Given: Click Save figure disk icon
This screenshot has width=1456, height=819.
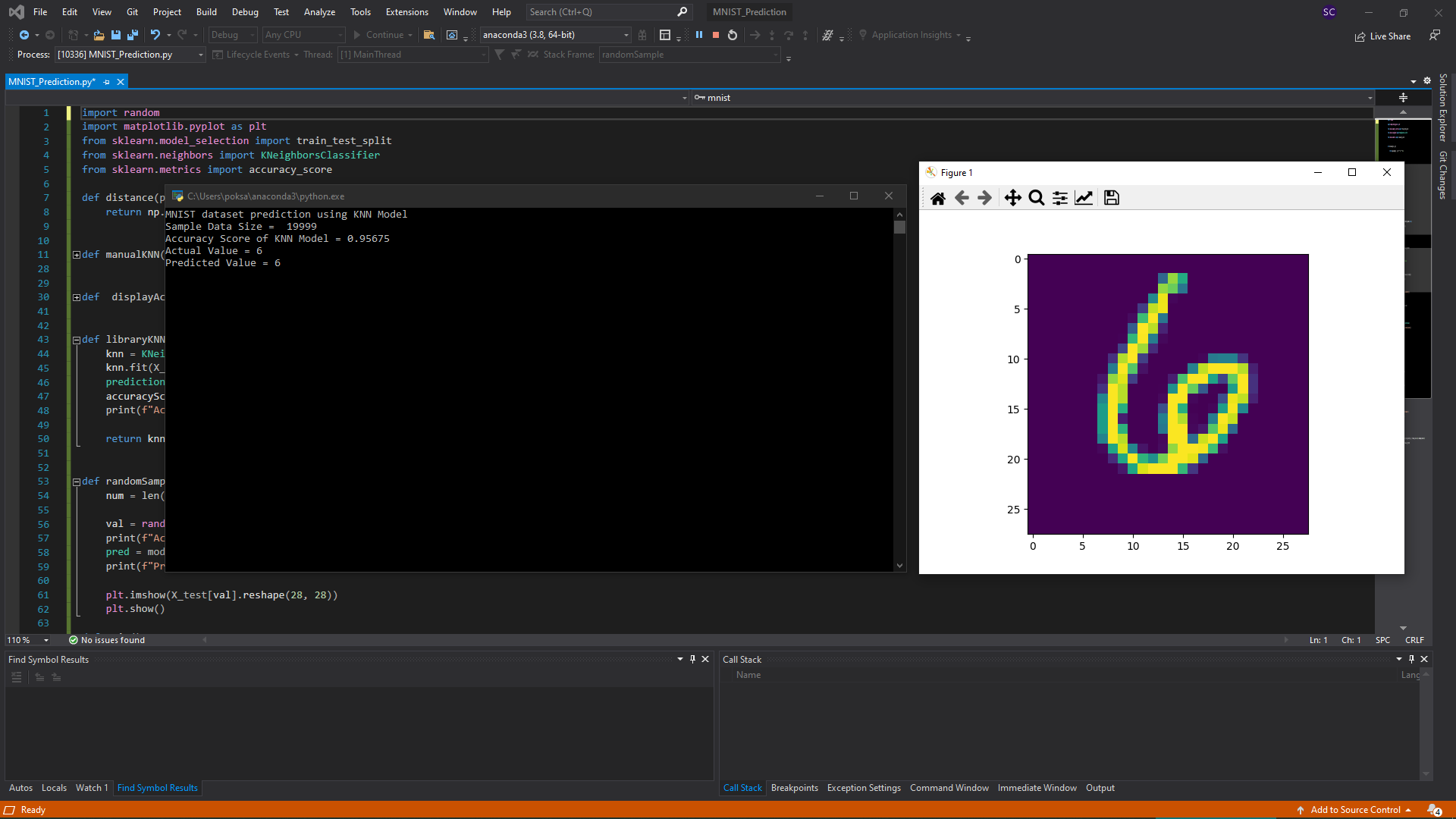Looking at the screenshot, I should pos(1112,198).
